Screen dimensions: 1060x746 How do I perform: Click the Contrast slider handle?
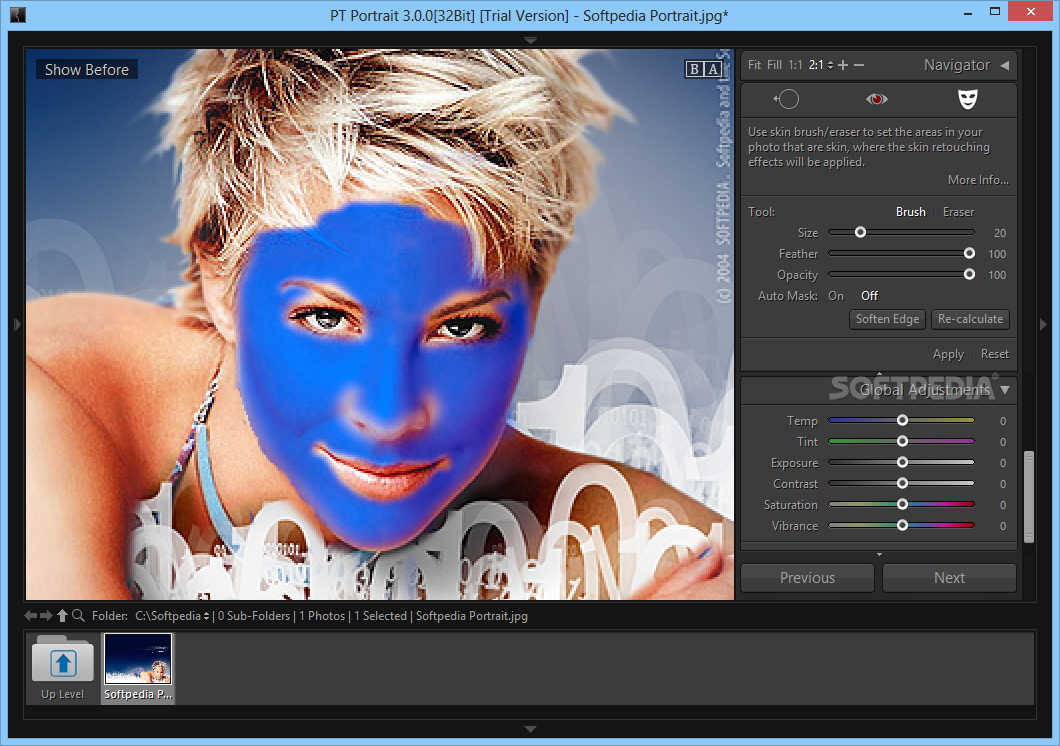pos(902,483)
